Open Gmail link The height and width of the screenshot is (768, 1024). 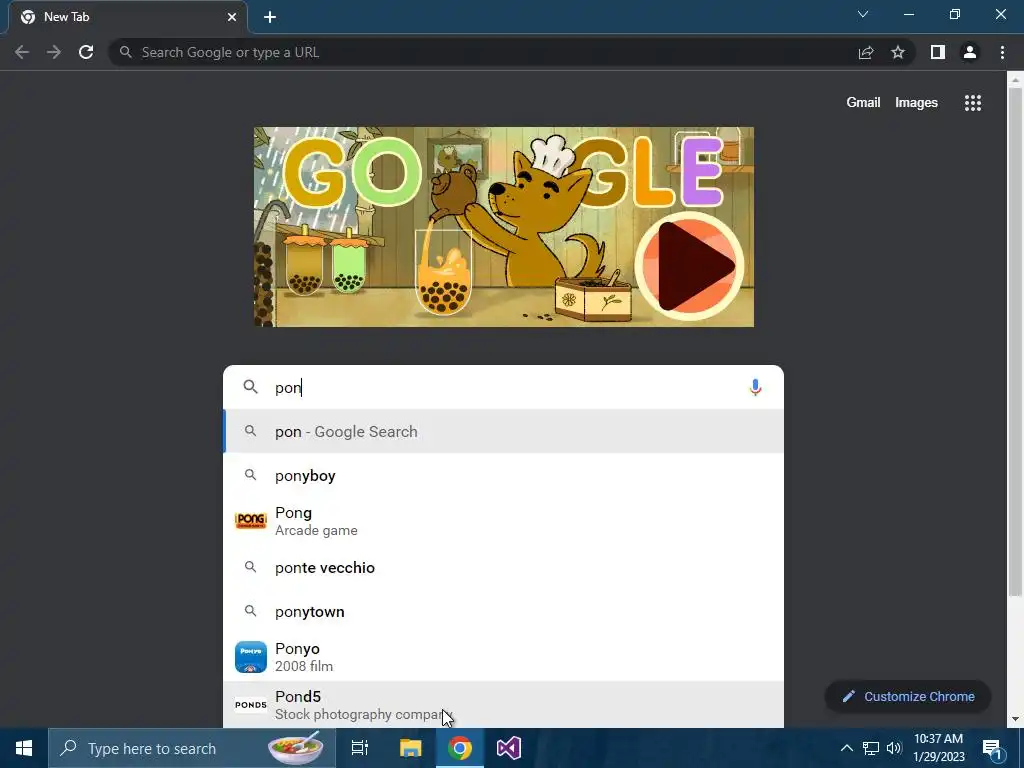863,103
